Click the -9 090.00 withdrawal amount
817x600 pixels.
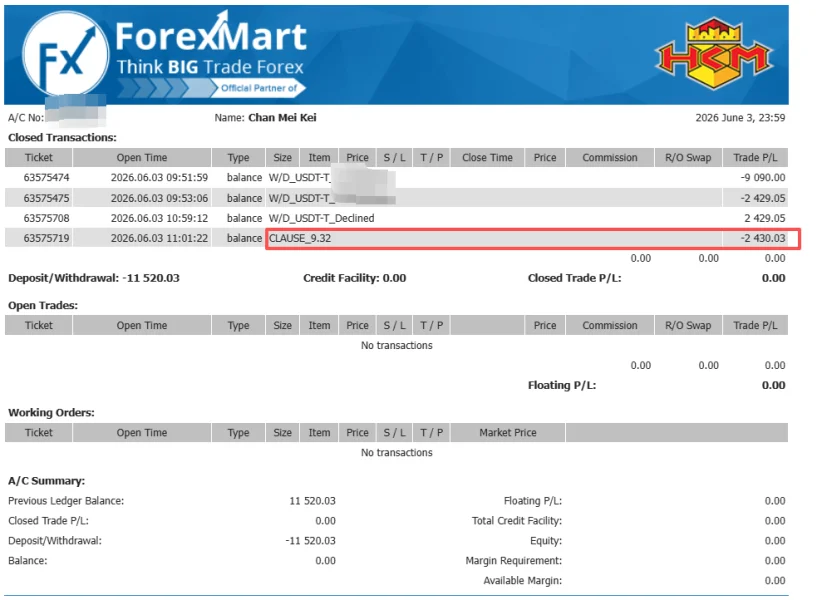click(x=763, y=178)
